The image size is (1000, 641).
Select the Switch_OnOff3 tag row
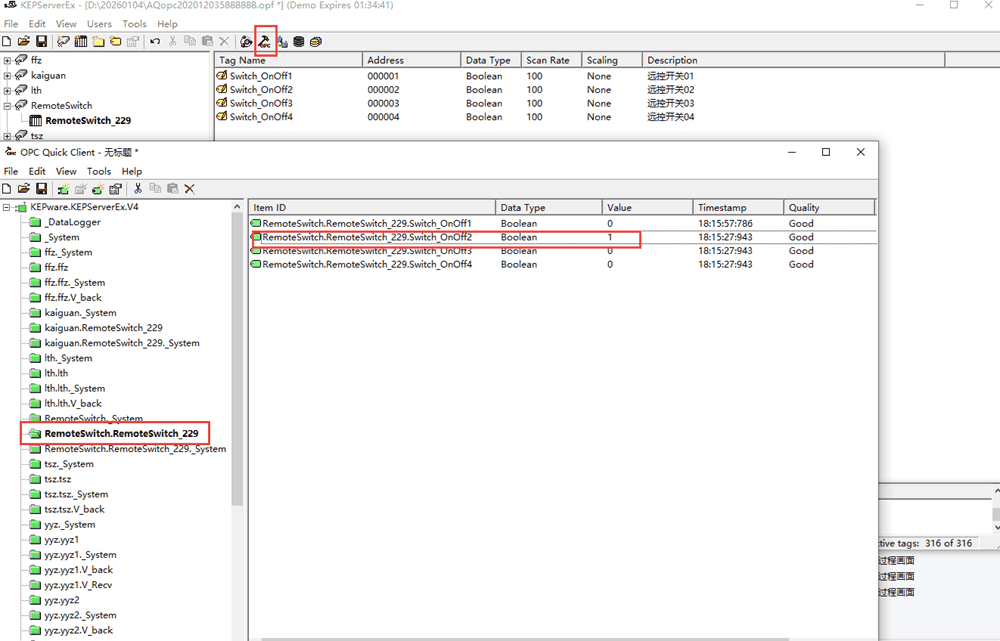click(x=260, y=103)
